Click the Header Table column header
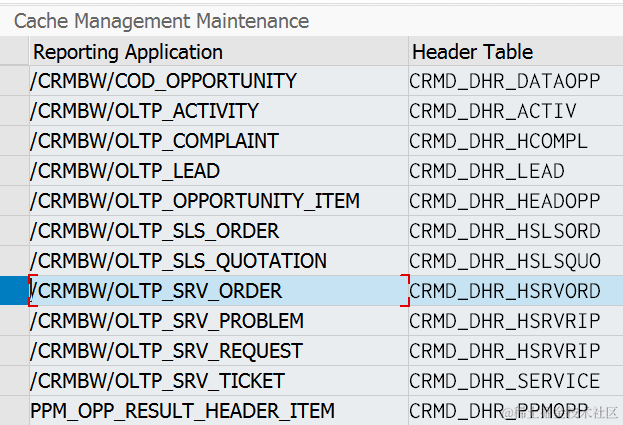Screen dimensions: 623x425 [x=516, y=52]
